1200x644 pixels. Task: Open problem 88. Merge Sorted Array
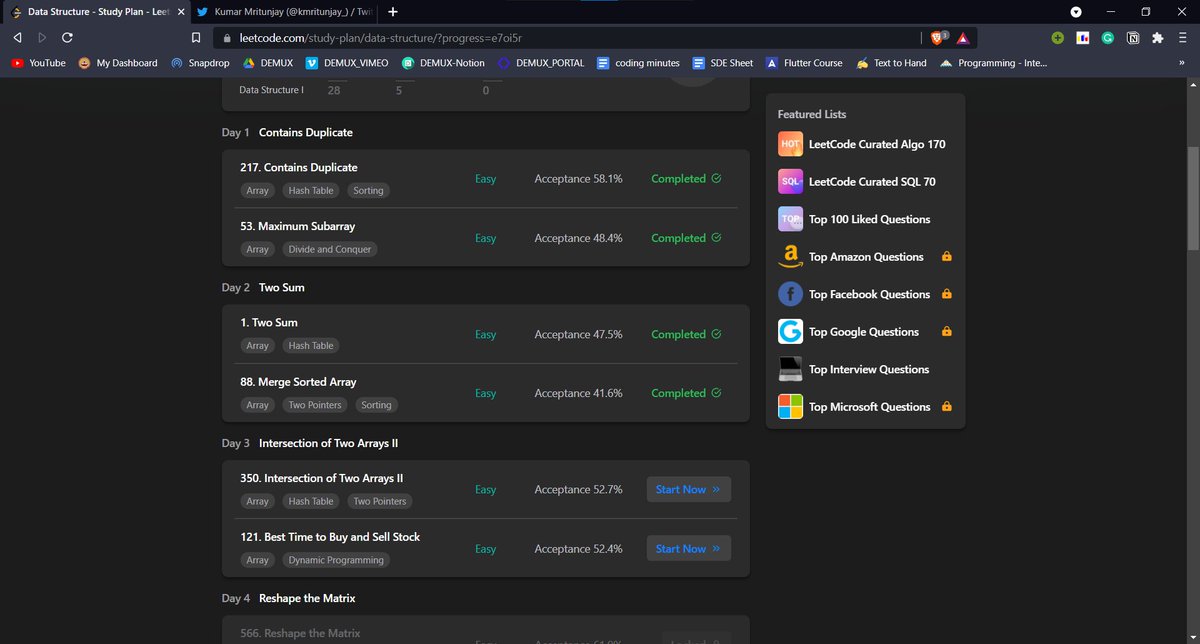298,382
